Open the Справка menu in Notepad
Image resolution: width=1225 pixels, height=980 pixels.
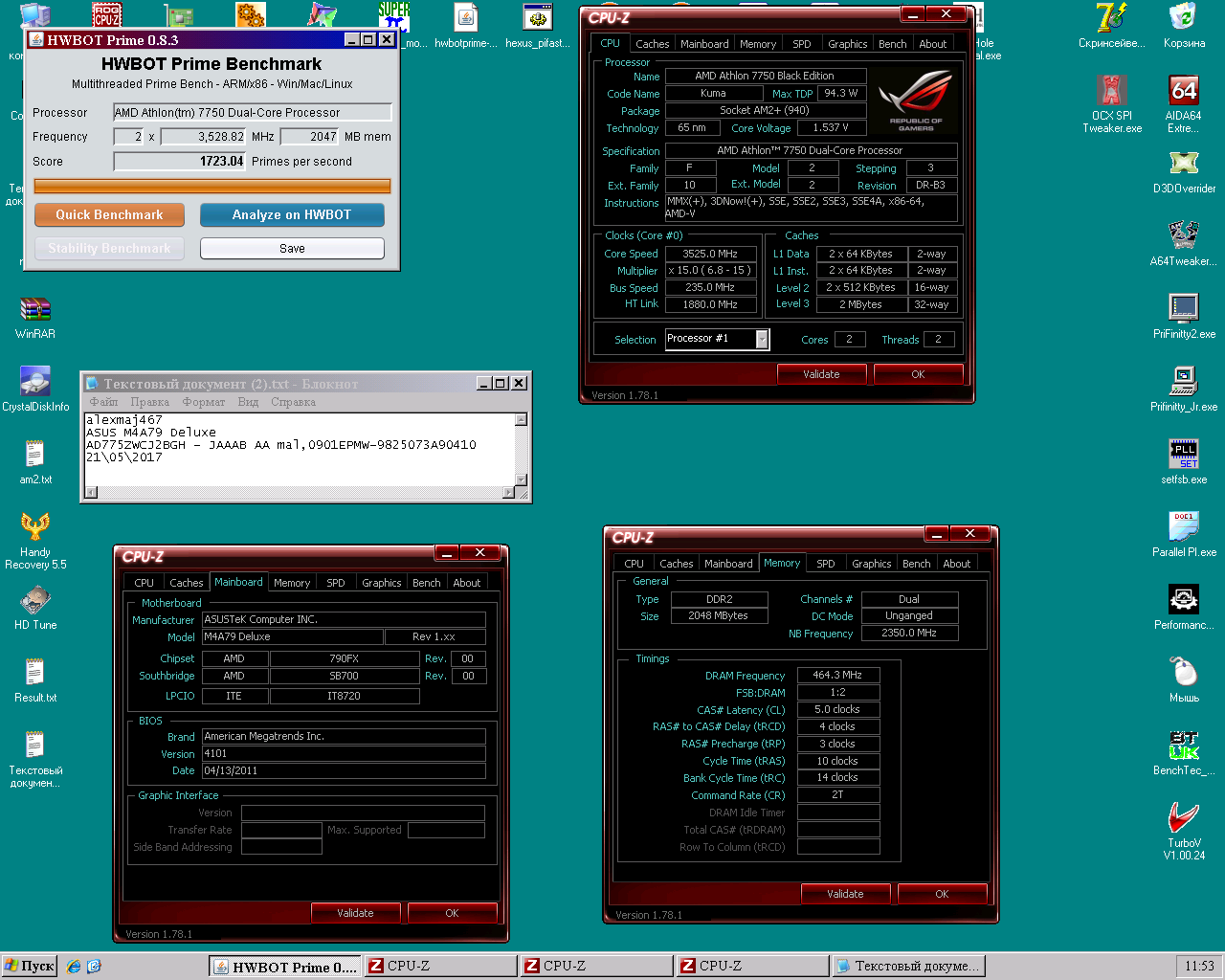(293, 402)
